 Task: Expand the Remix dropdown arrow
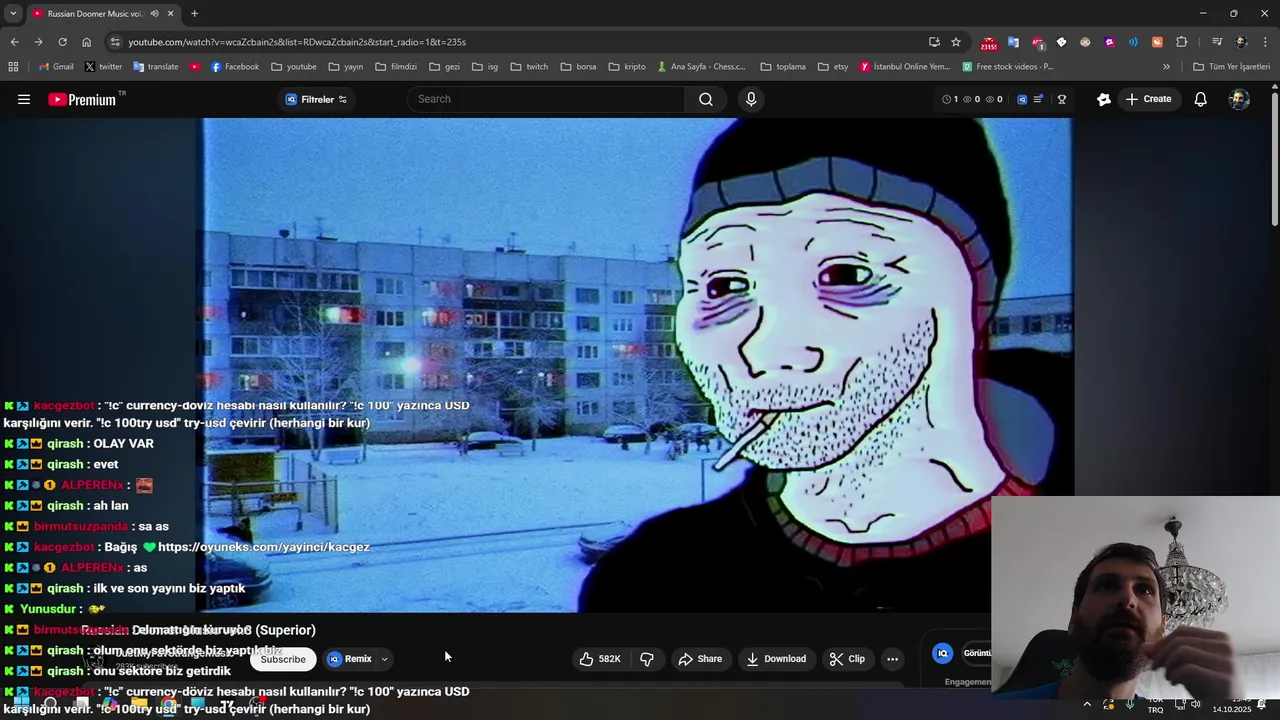(x=384, y=659)
